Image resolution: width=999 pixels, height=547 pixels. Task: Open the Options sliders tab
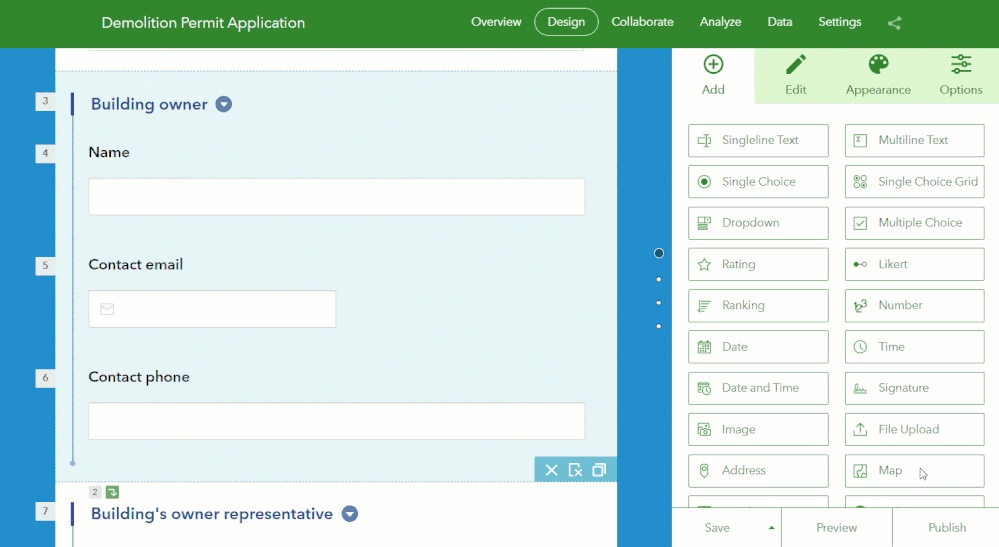960,75
